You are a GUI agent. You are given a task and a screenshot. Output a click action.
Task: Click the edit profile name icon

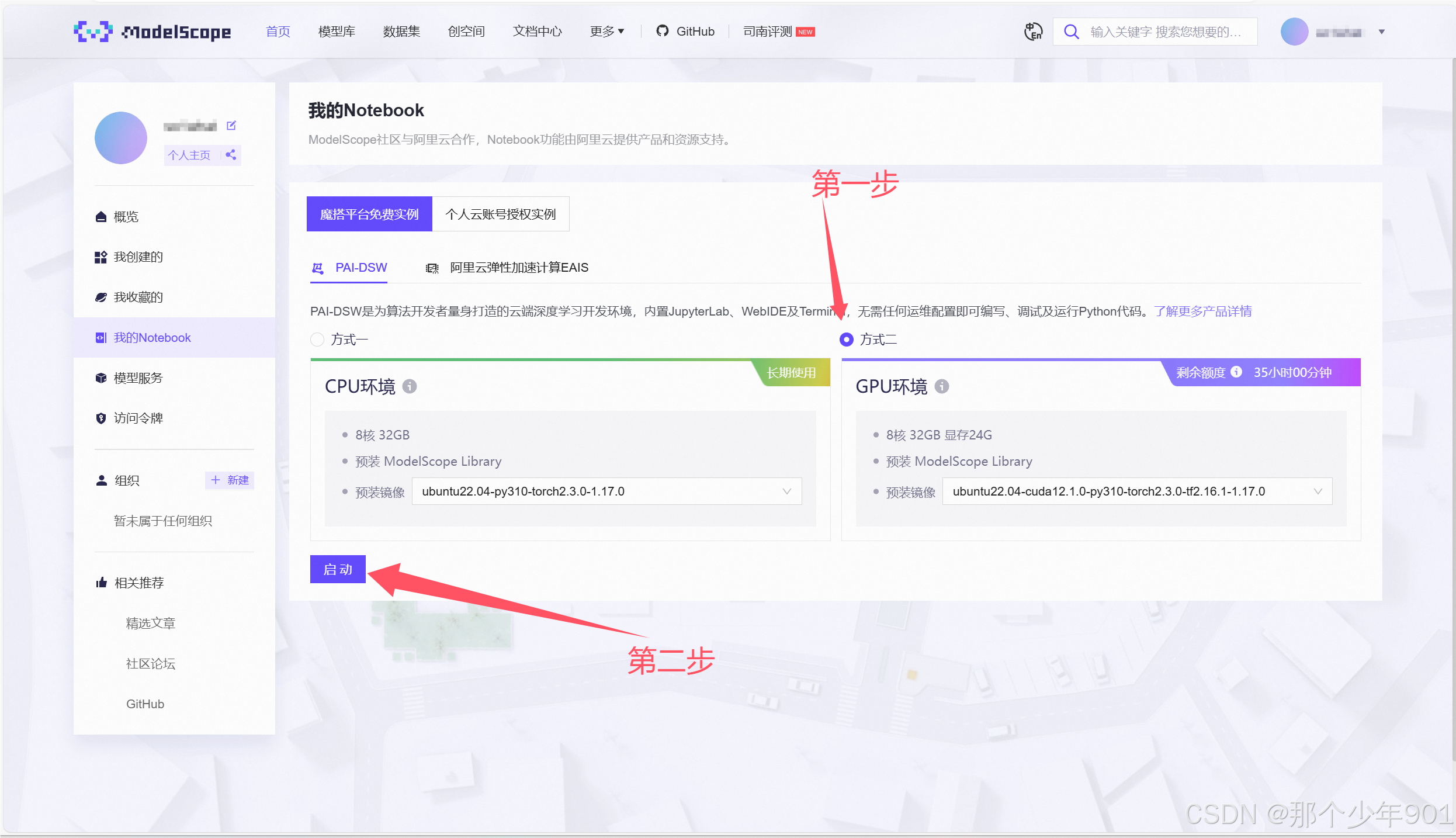231,125
